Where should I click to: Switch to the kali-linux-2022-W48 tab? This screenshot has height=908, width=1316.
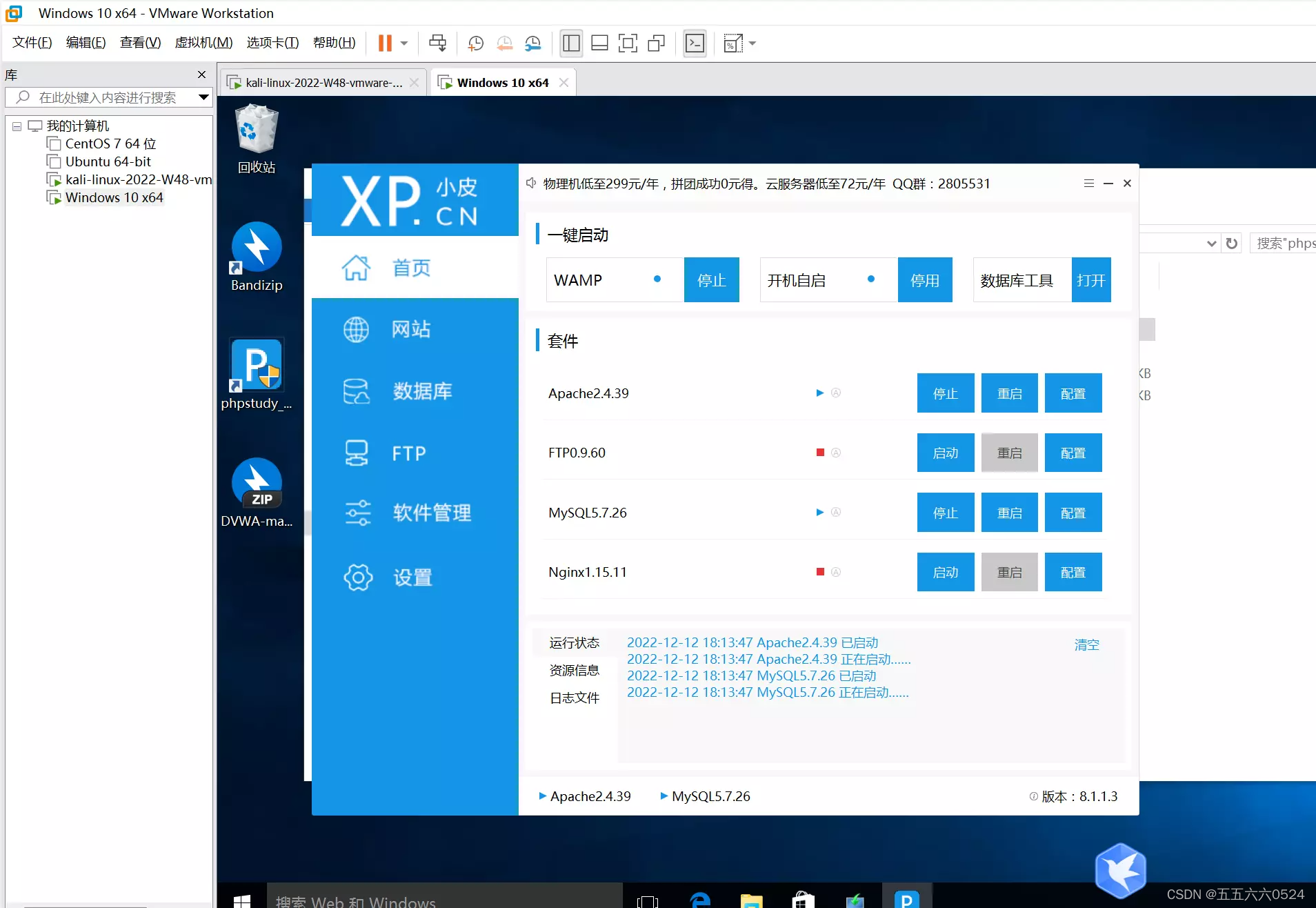(323, 83)
